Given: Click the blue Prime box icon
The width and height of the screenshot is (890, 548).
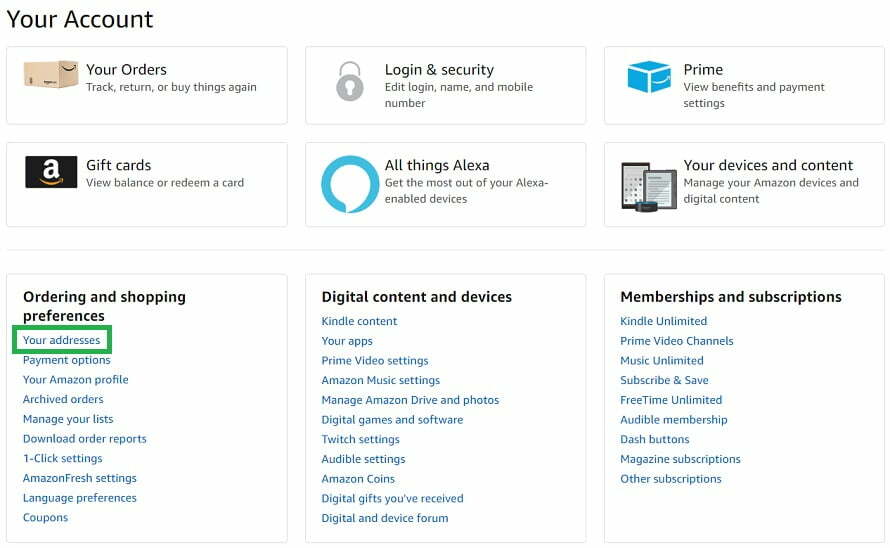Looking at the screenshot, I should 649,77.
